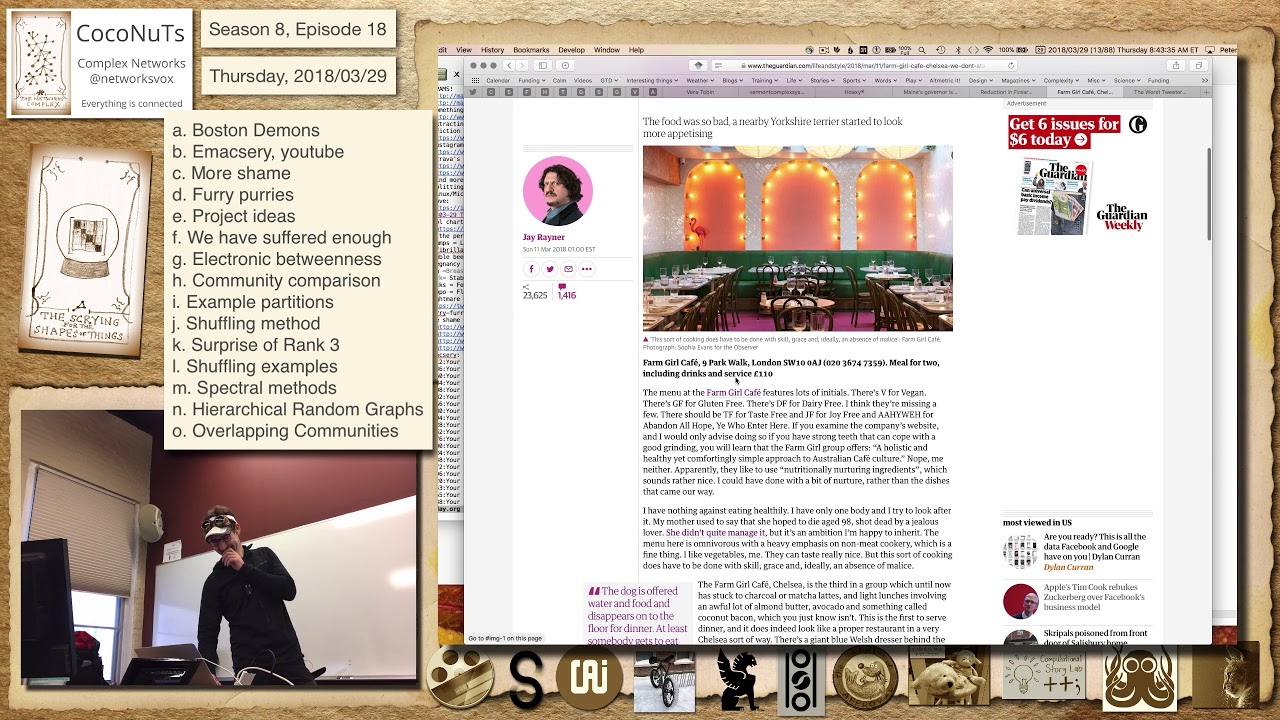Share article via Twitter icon
The height and width of the screenshot is (720, 1280).
tap(549, 269)
